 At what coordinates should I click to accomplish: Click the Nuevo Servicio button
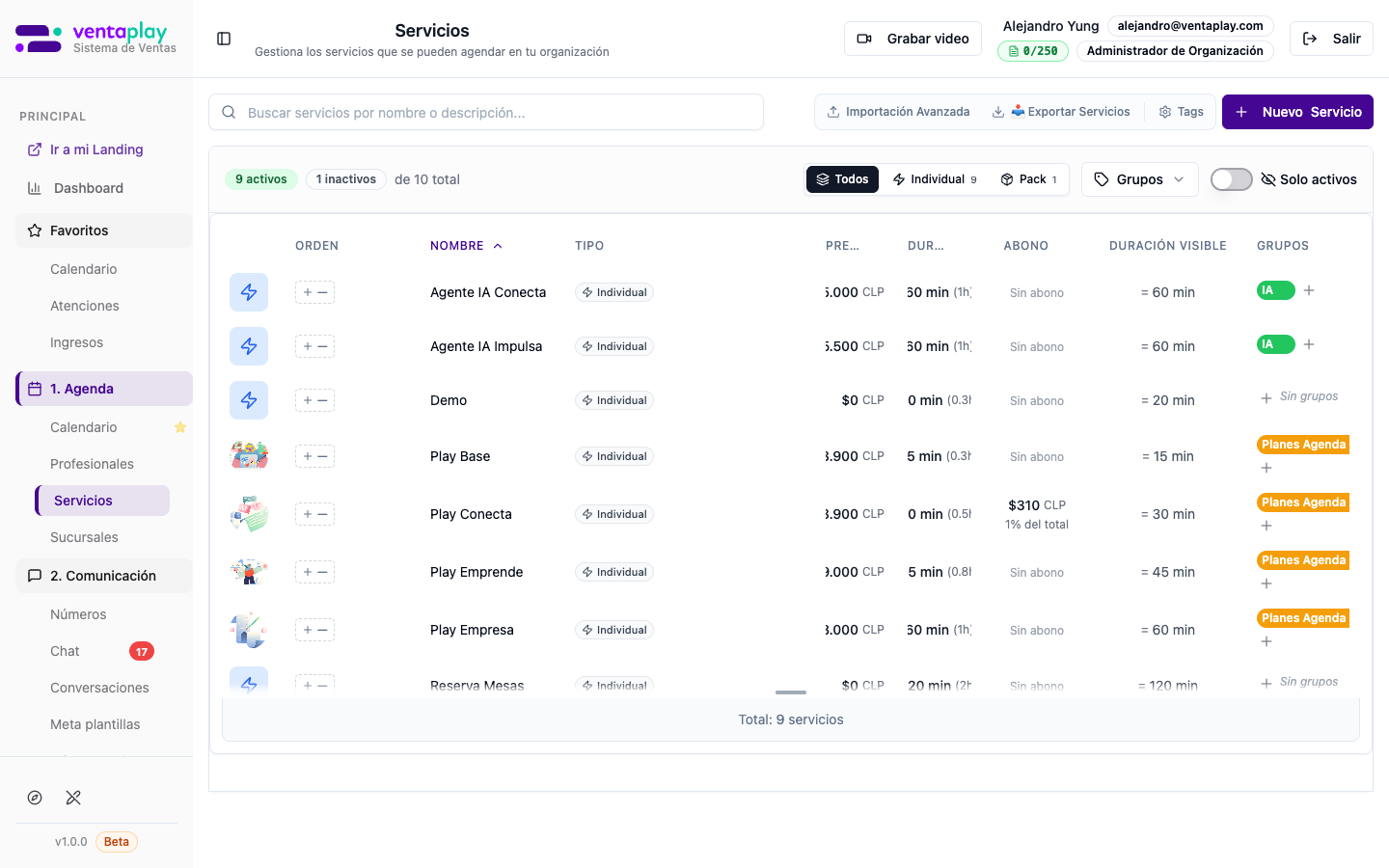point(1297,112)
